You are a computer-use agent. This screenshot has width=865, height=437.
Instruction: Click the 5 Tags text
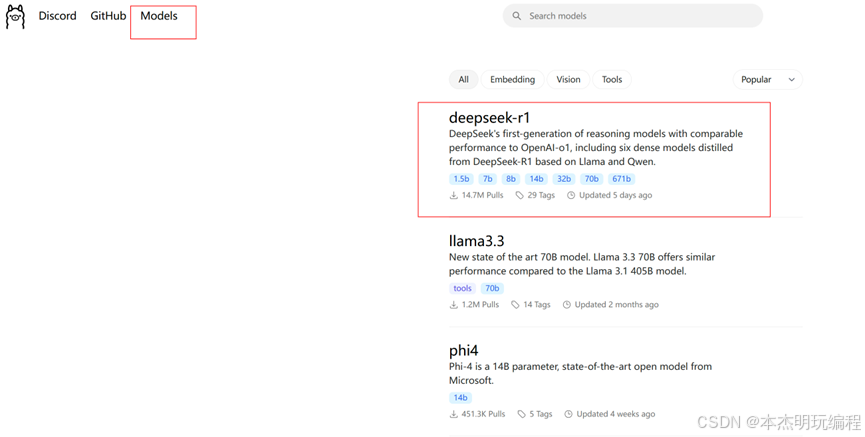[x=541, y=414]
